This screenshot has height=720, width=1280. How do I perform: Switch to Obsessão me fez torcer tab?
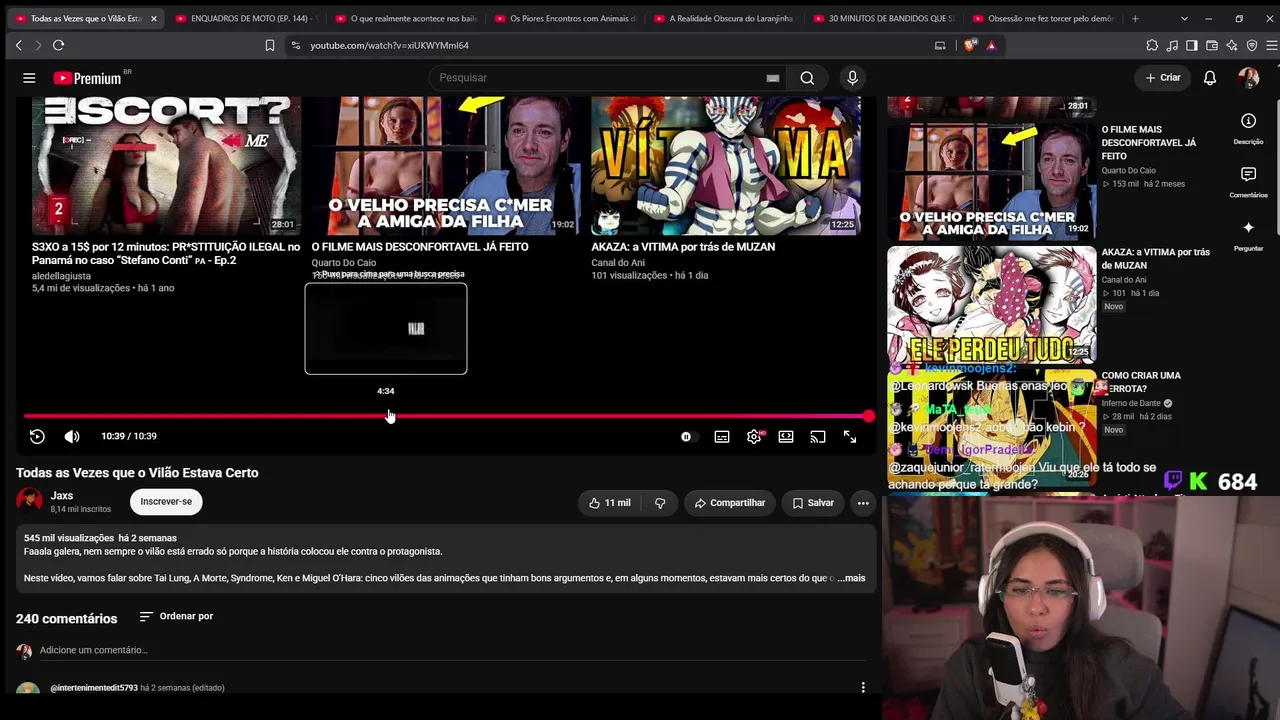tap(1044, 18)
